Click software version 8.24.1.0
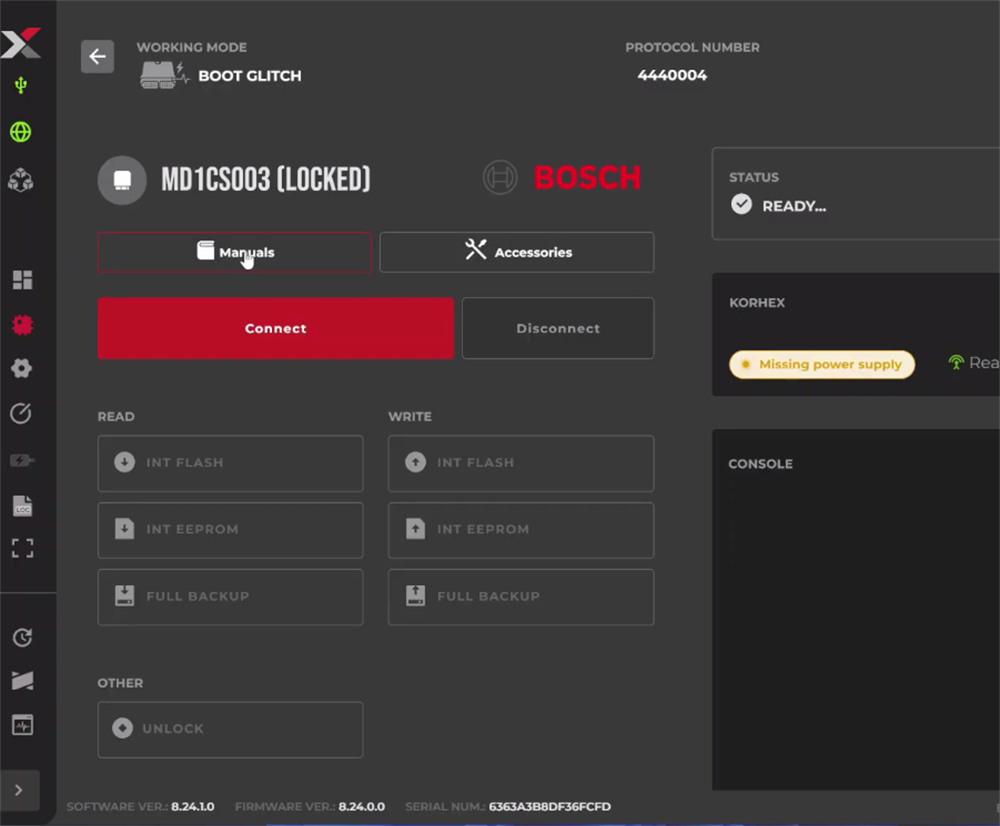The width and height of the screenshot is (1000, 826). click(x=193, y=807)
